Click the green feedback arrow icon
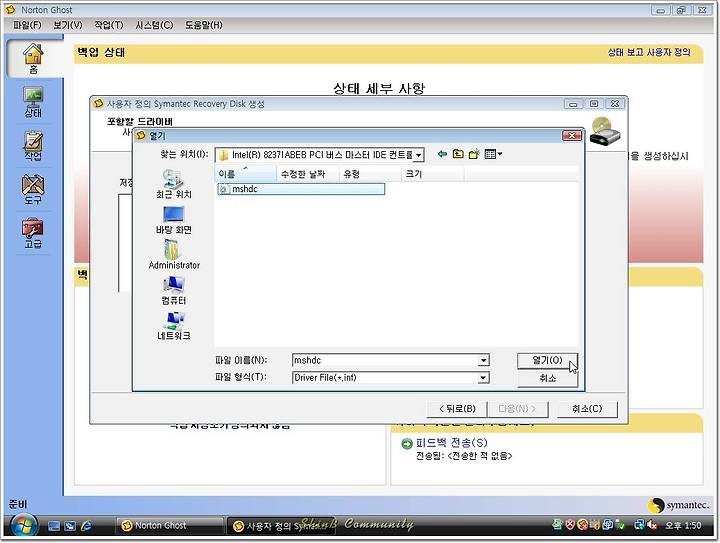 [406, 443]
